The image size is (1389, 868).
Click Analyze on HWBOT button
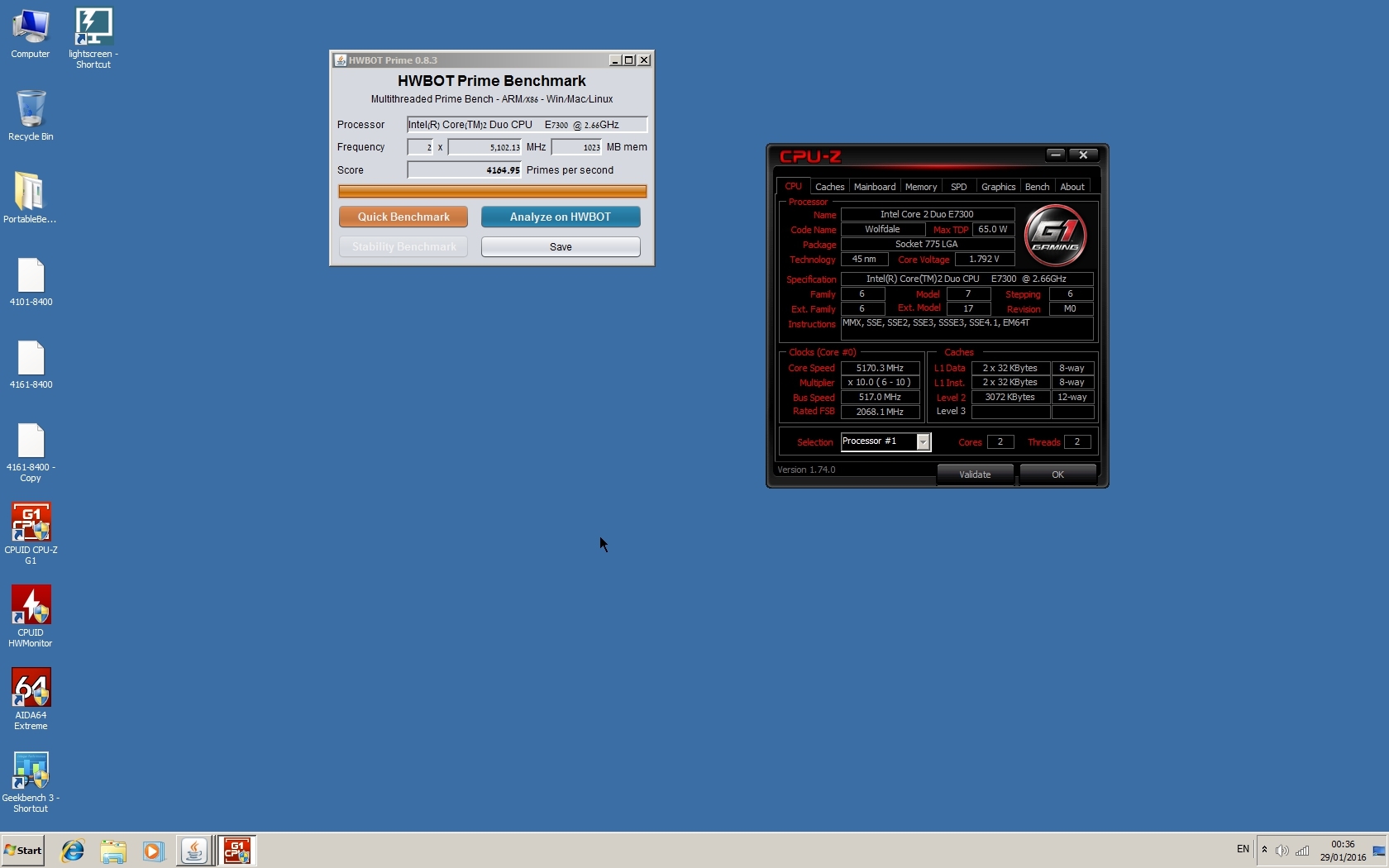click(x=561, y=217)
